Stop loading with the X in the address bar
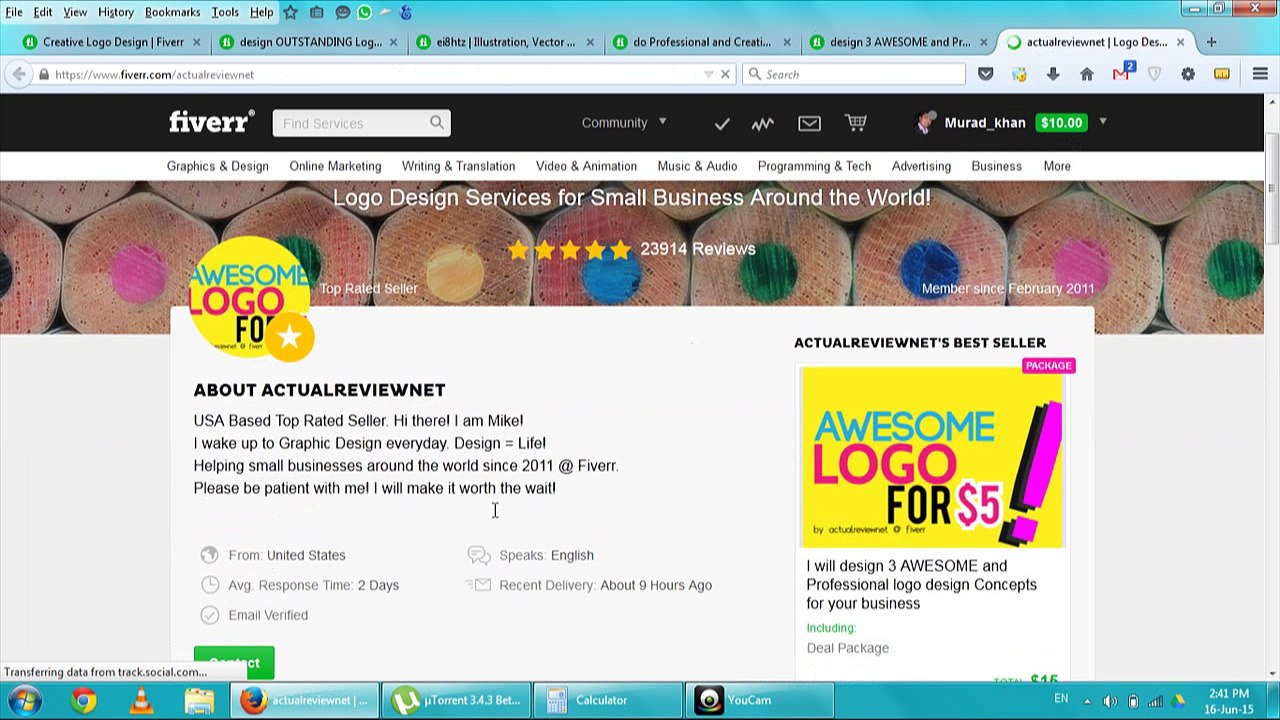This screenshot has height=720, width=1280. (725, 74)
